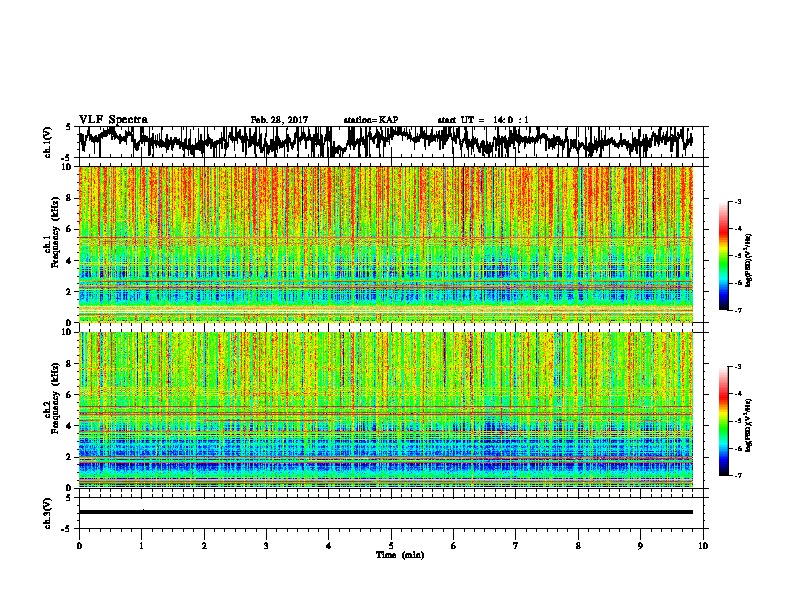Click the time axis tick label '2'
This screenshot has width=792, height=612.
point(204,546)
